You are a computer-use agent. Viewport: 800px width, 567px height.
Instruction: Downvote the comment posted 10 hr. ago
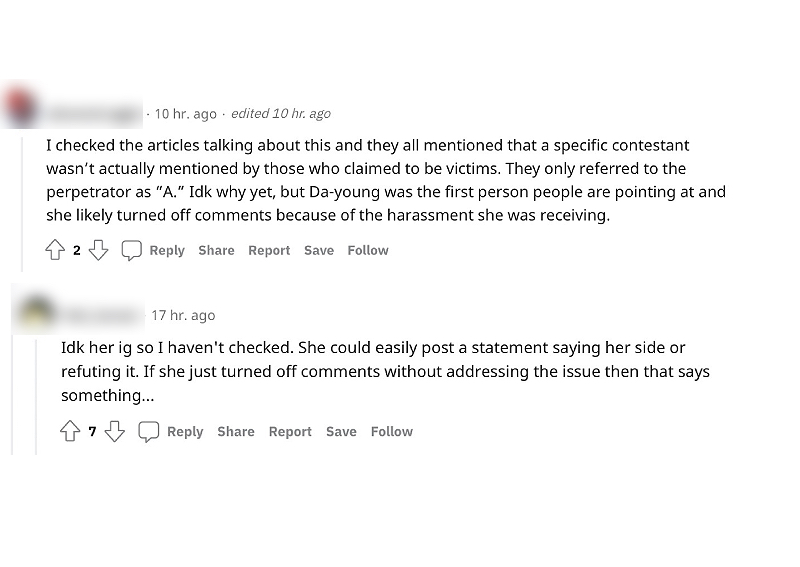98,250
